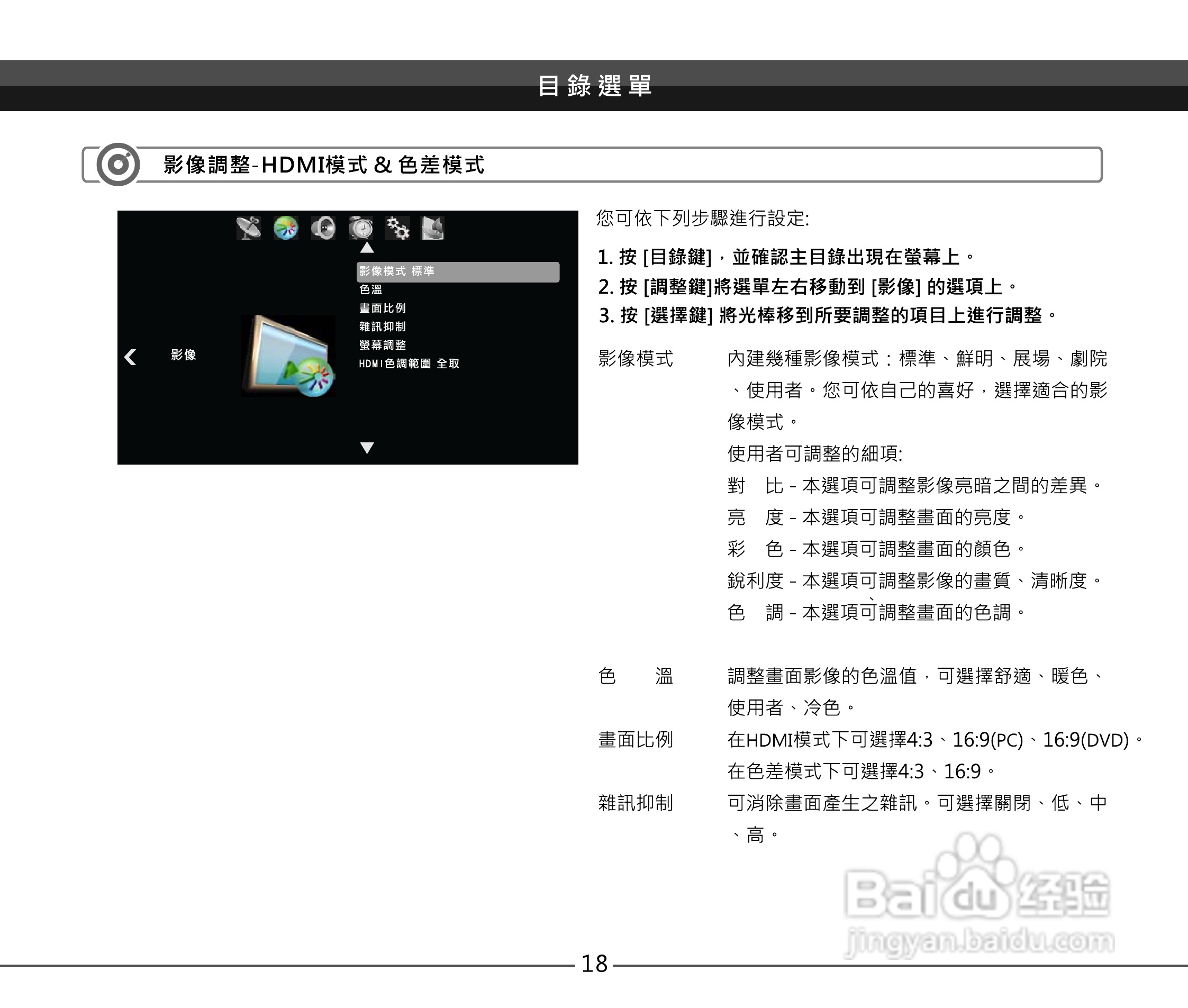Choose the 色溫 menu entry
The height and width of the screenshot is (1008, 1188).
click(x=371, y=290)
